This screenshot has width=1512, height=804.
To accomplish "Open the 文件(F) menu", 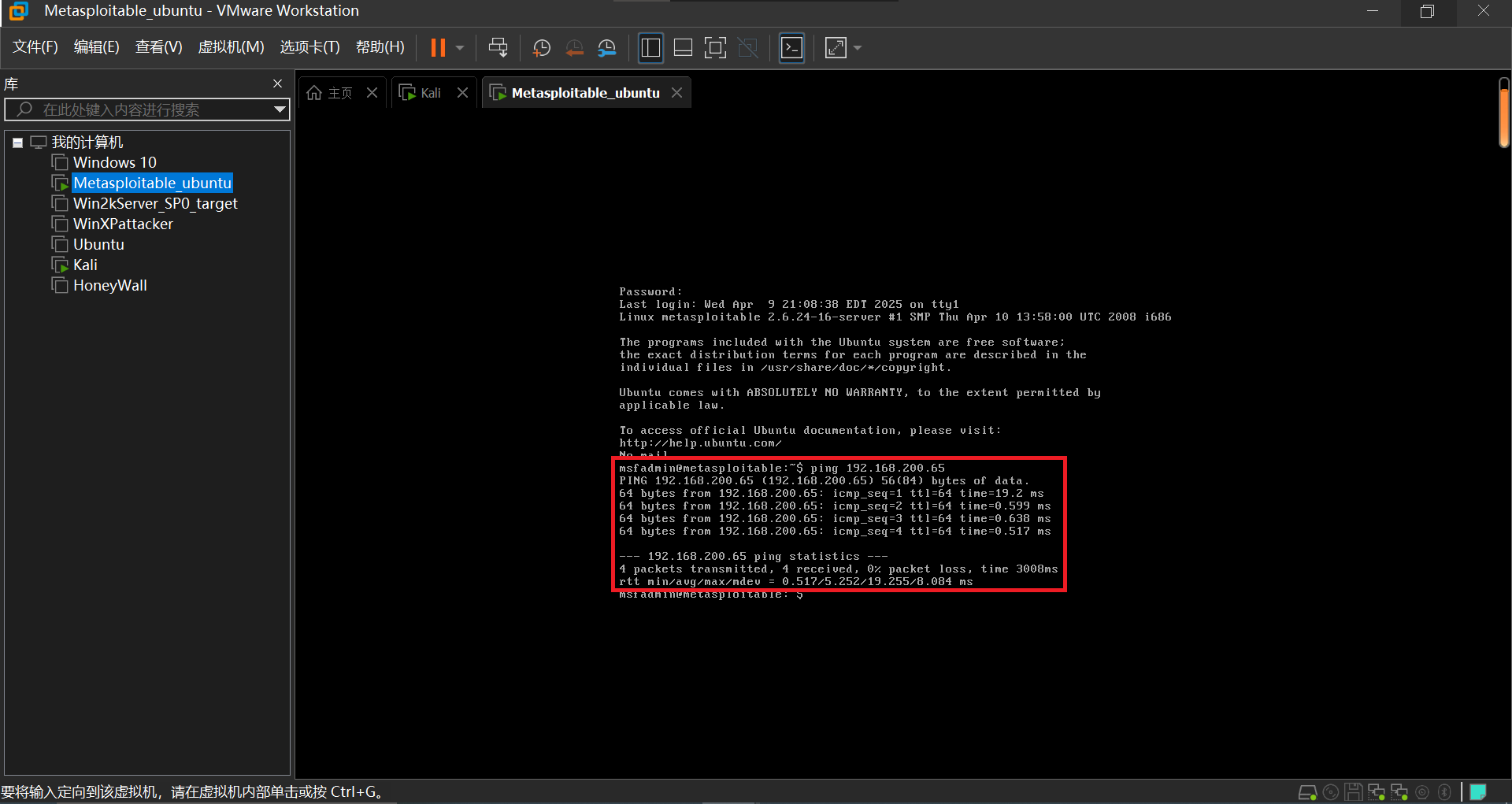I will pyautogui.click(x=35, y=47).
